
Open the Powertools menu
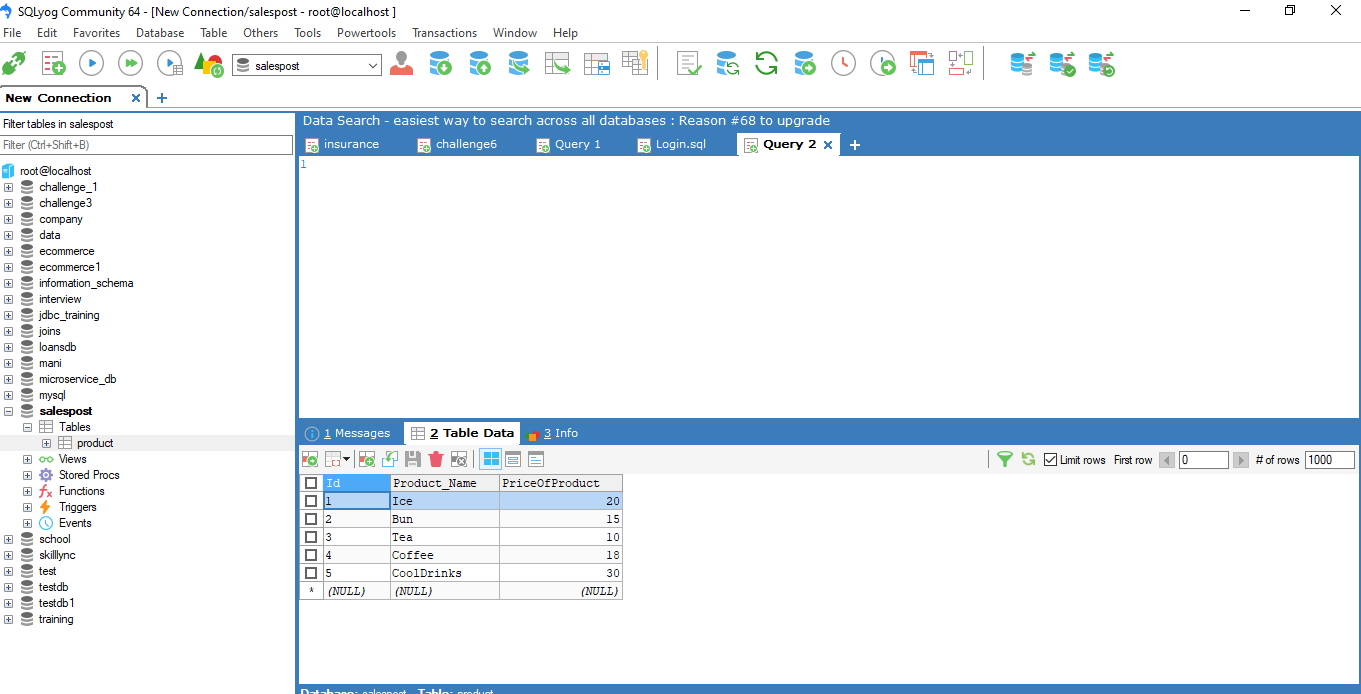coord(366,32)
